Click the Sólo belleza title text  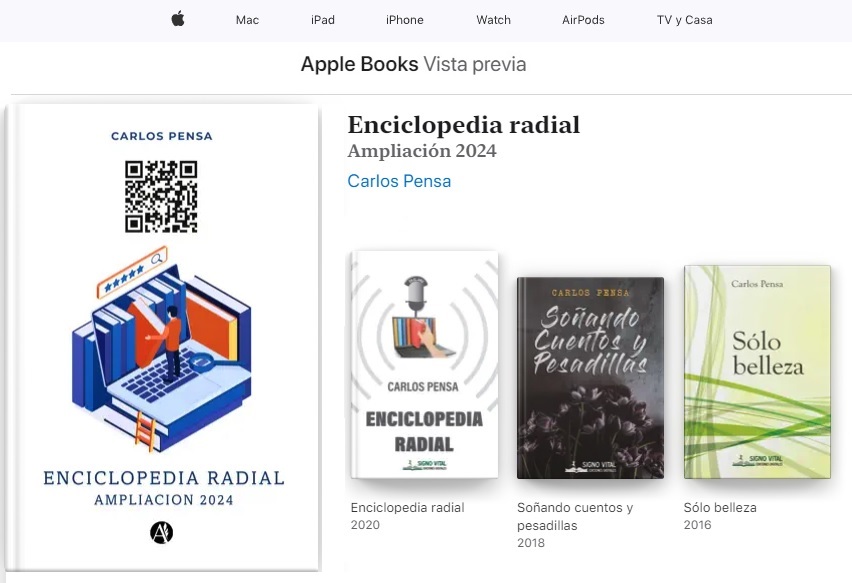tap(720, 507)
